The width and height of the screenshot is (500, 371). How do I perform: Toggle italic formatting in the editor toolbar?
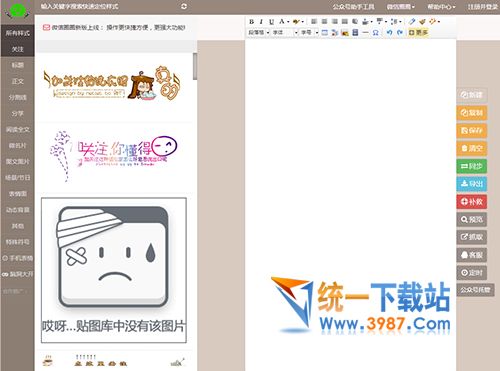(261, 22)
